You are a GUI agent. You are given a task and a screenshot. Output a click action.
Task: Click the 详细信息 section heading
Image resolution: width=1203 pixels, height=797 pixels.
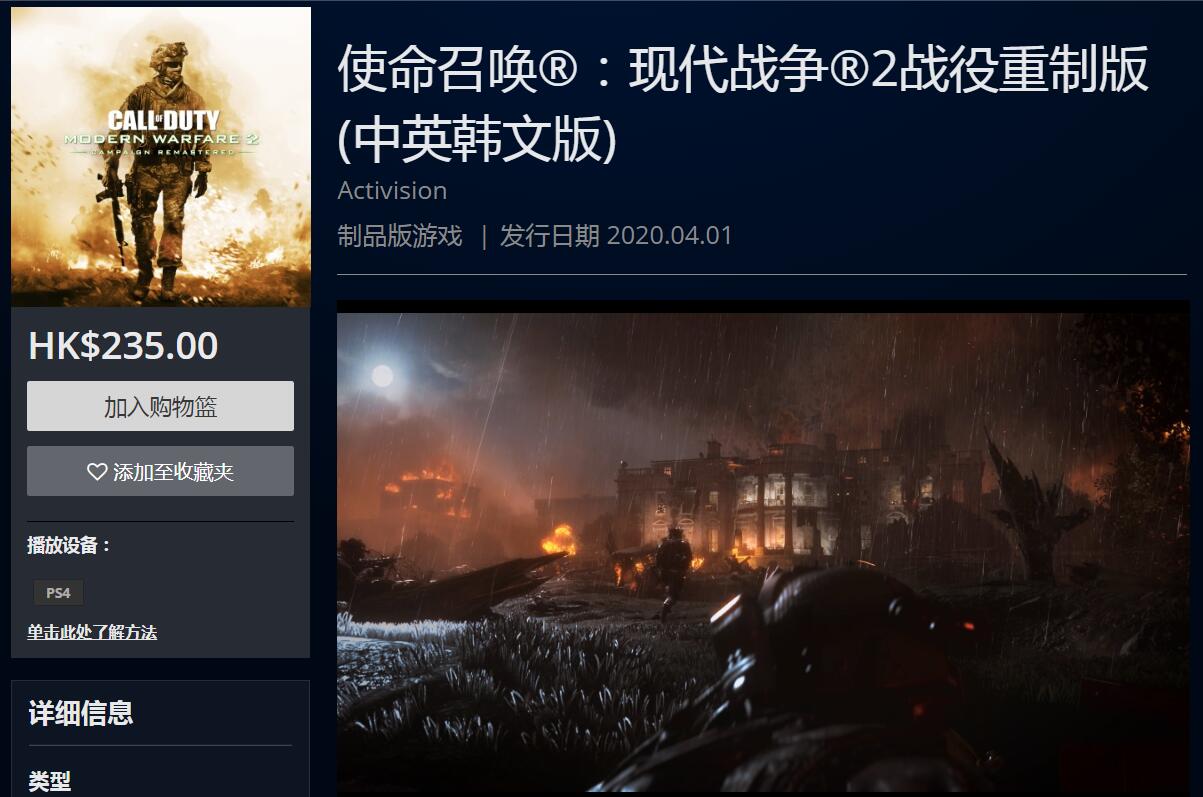pos(80,713)
